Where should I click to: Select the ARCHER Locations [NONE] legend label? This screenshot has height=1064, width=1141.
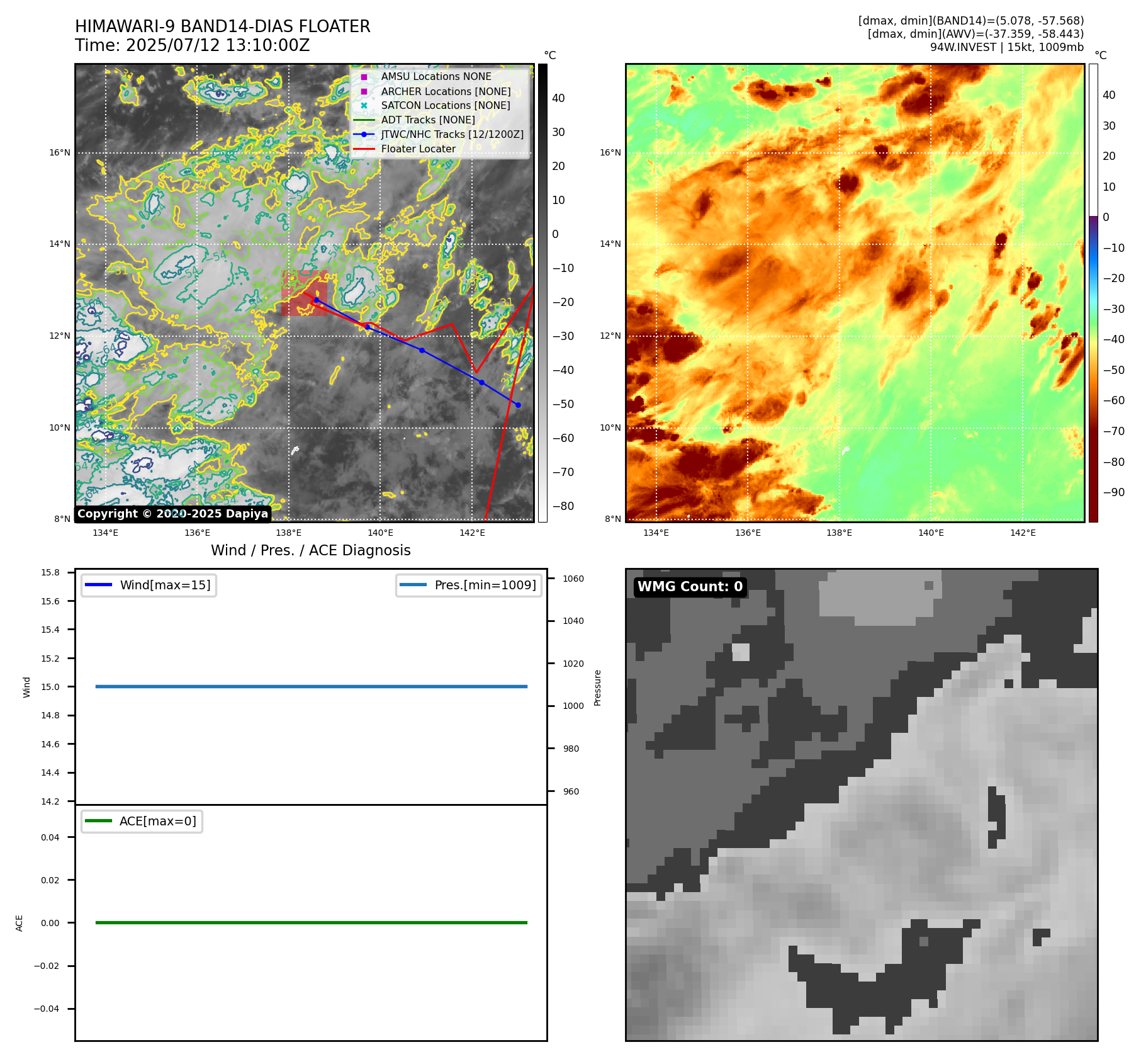(446, 91)
